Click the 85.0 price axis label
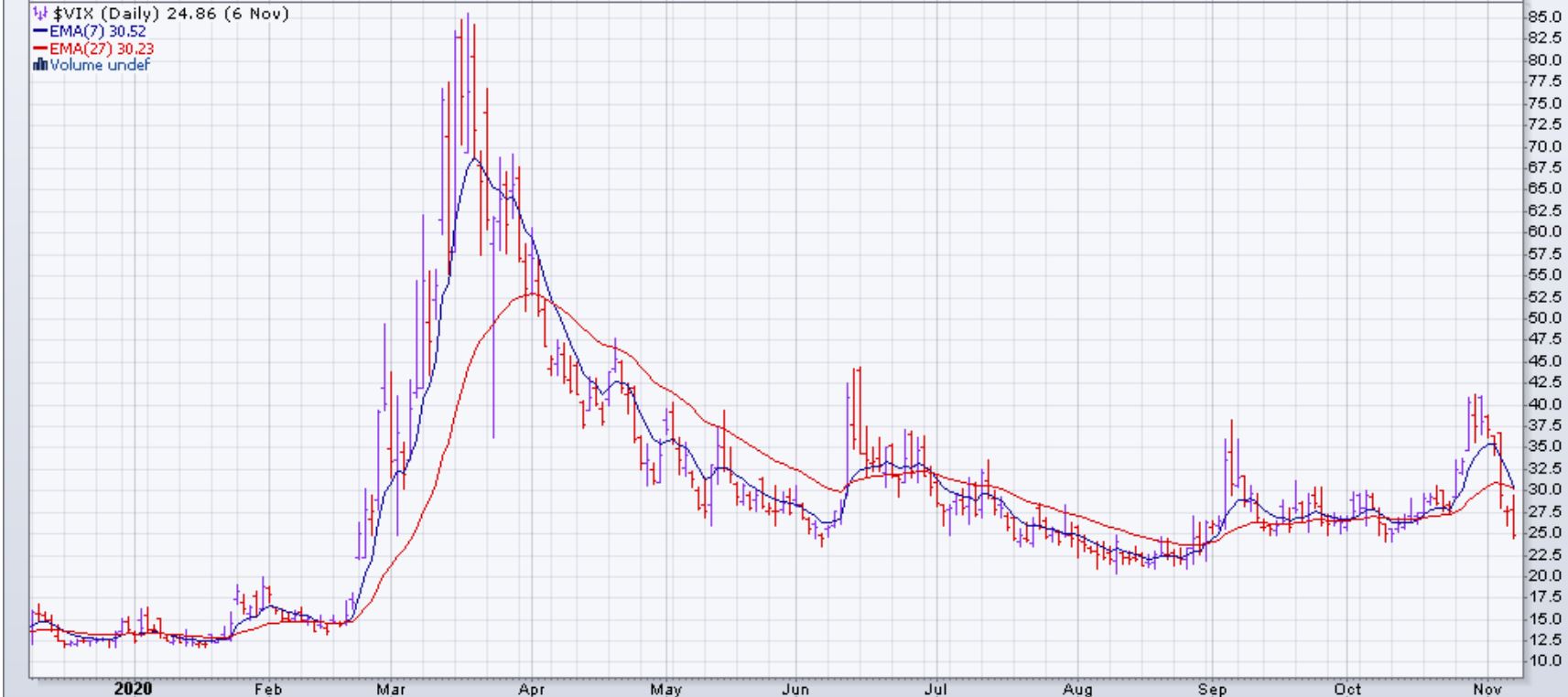 pos(1543,16)
